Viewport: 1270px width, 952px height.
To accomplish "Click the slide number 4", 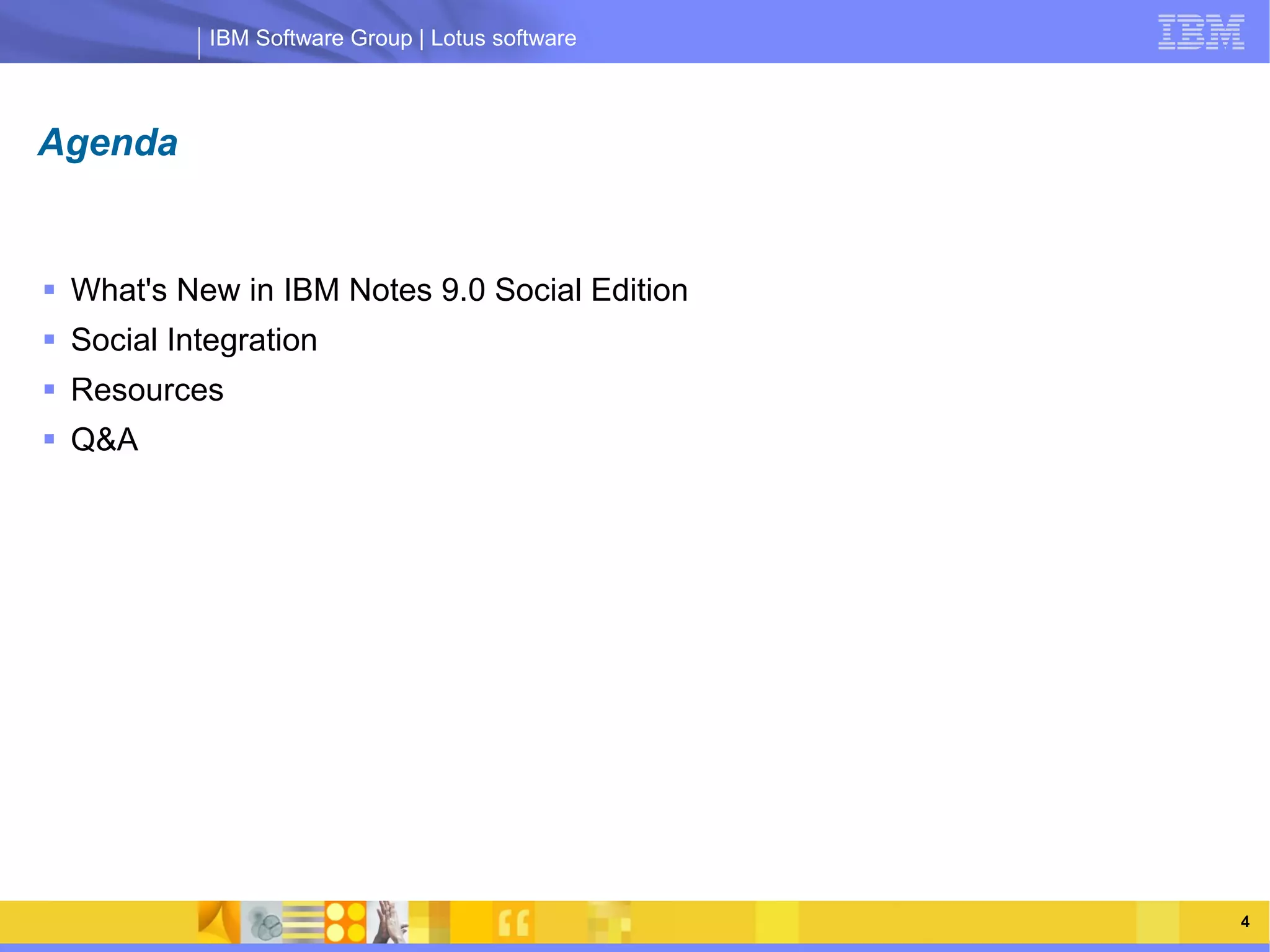I will point(1245,922).
